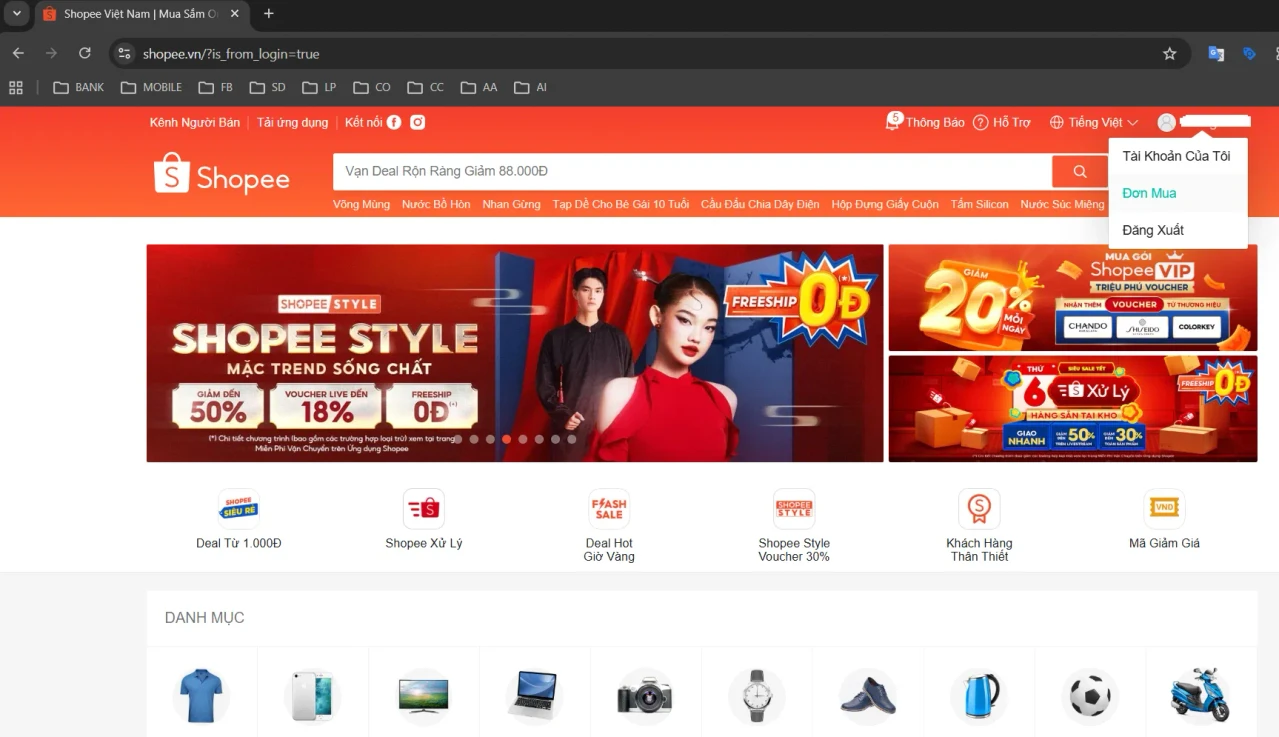Select the motorbike category icon
Viewport: 1279px width, 737px height.
coord(1201,695)
